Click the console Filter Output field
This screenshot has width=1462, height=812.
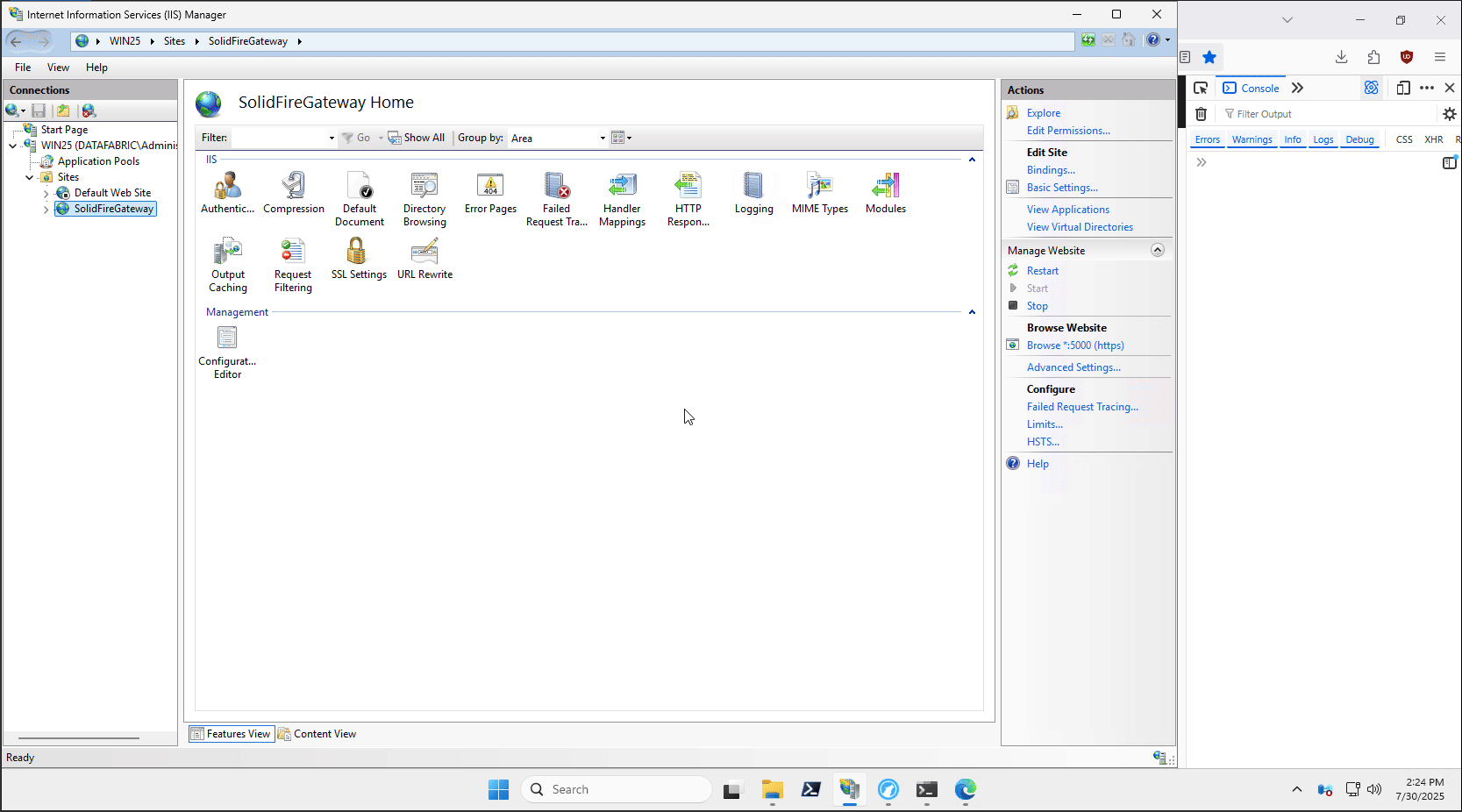coord(1326,114)
